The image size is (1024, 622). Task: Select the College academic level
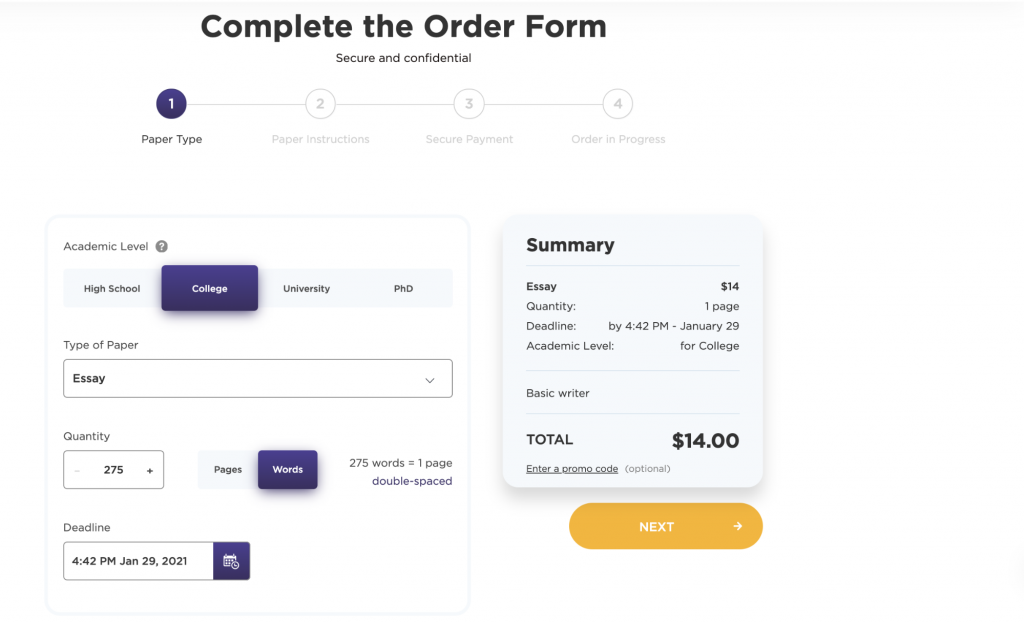[210, 288]
